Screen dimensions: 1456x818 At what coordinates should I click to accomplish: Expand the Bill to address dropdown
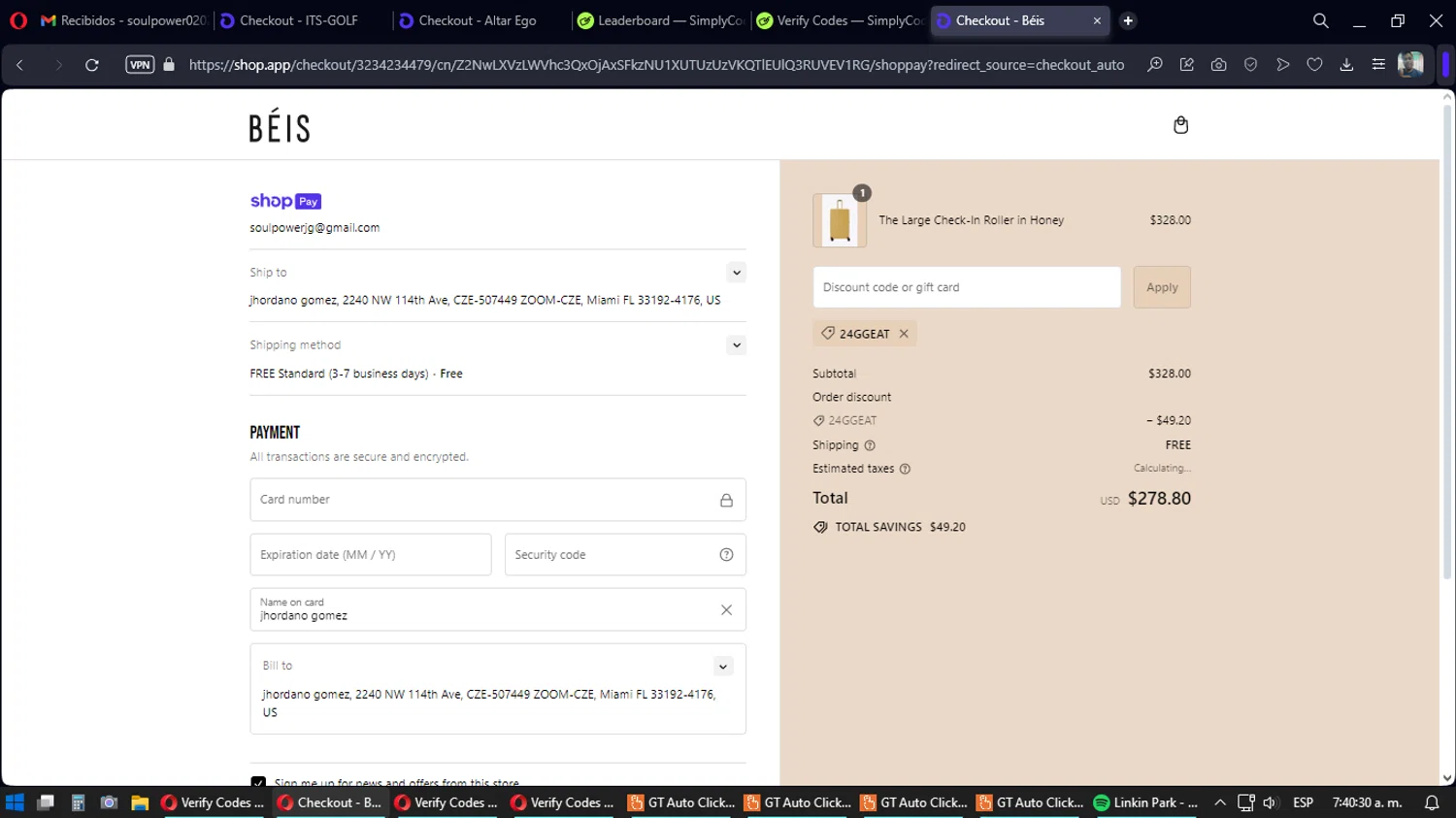pos(723,667)
